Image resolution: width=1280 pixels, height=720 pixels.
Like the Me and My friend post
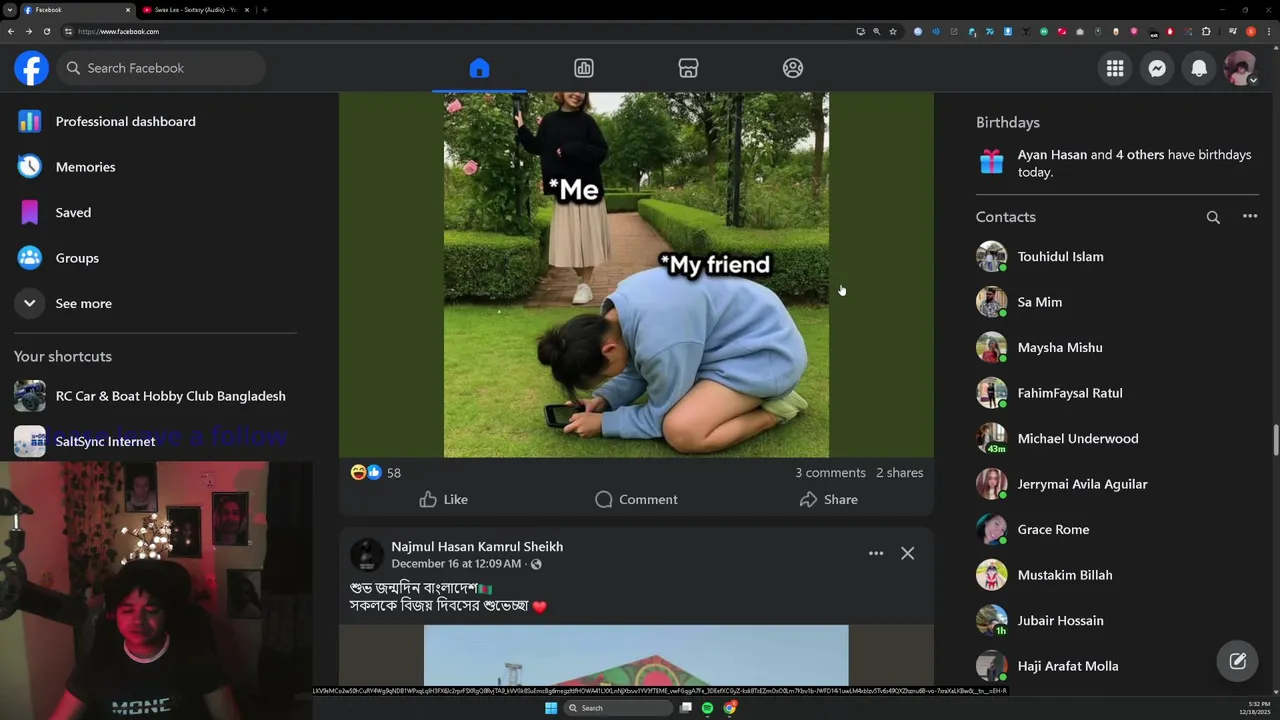pos(444,499)
